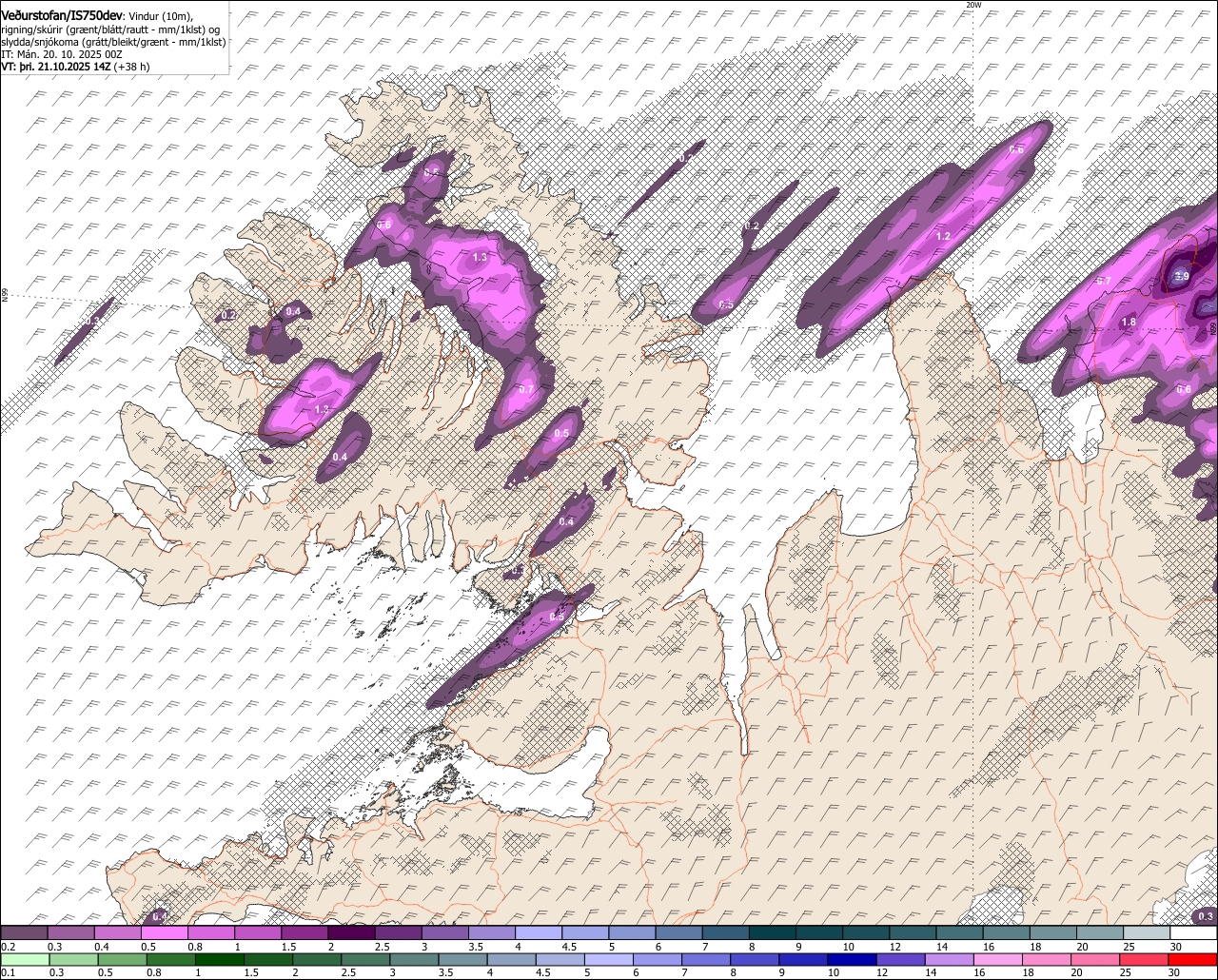Click the 2.9 precipitation value on the map
This screenshot has height=980, width=1218.
point(1181,276)
